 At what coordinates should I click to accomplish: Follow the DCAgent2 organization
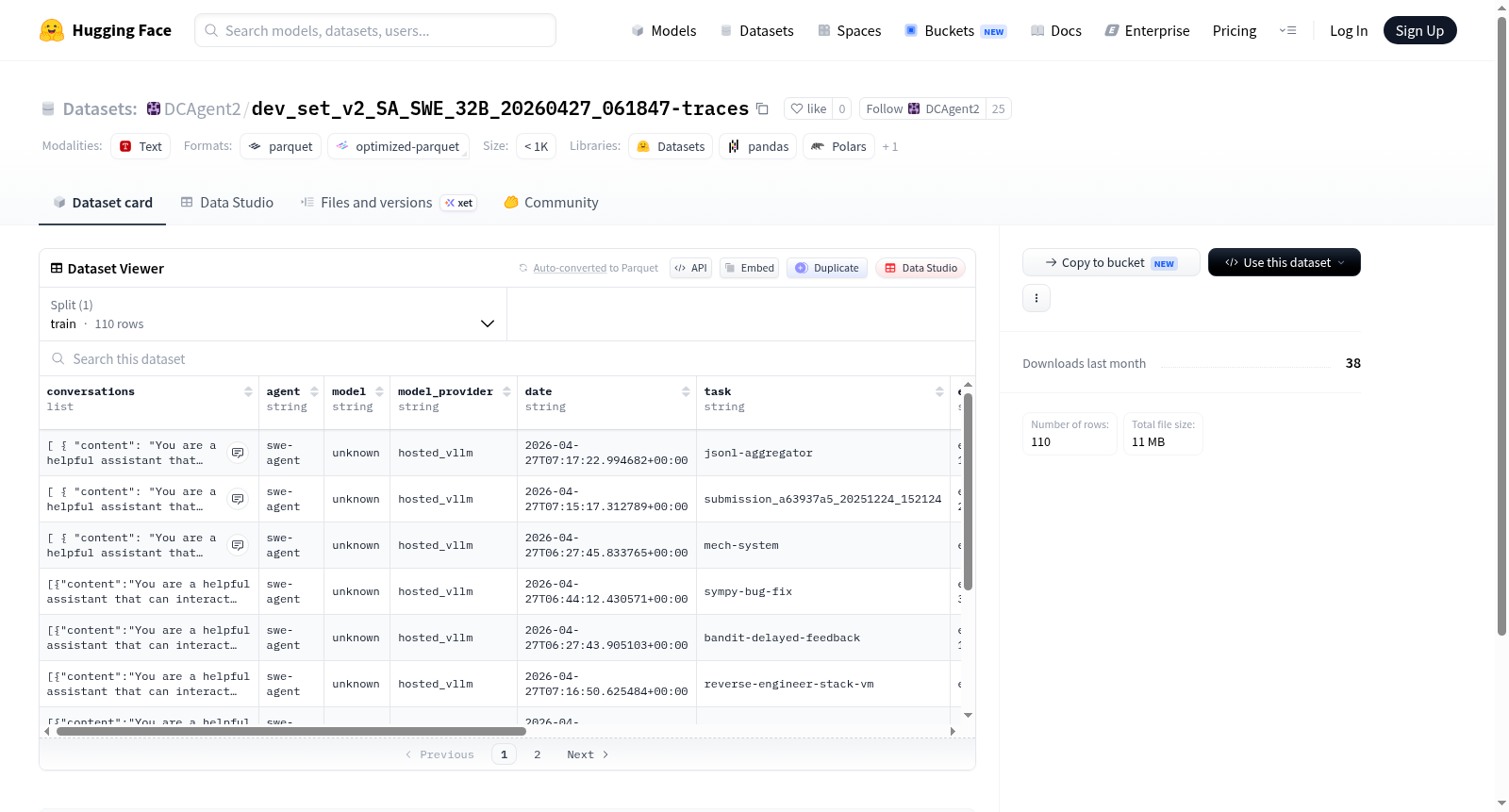[x=922, y=109]
